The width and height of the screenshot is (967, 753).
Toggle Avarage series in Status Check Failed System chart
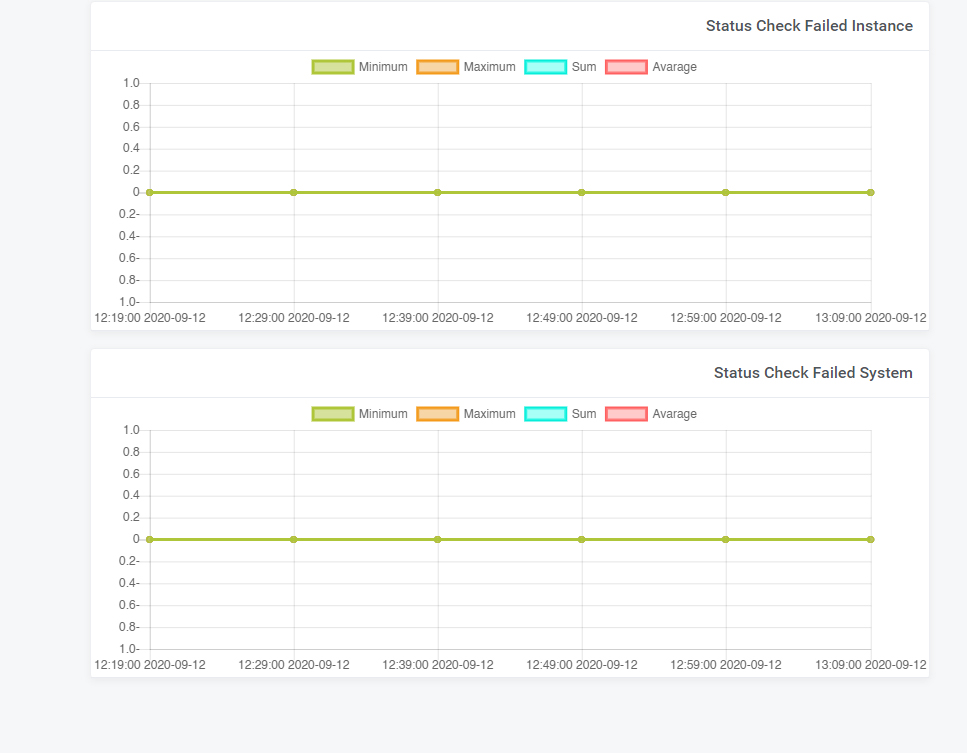(651, 414)
